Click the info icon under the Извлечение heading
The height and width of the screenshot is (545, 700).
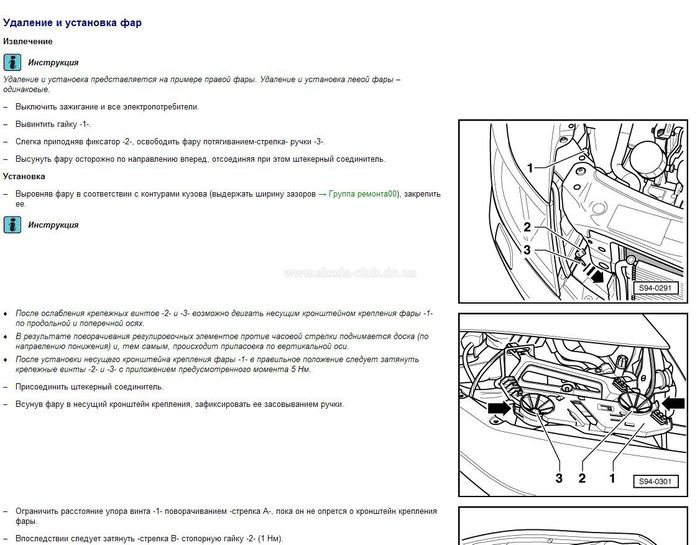pyautogui.click(x=12, y=62)
